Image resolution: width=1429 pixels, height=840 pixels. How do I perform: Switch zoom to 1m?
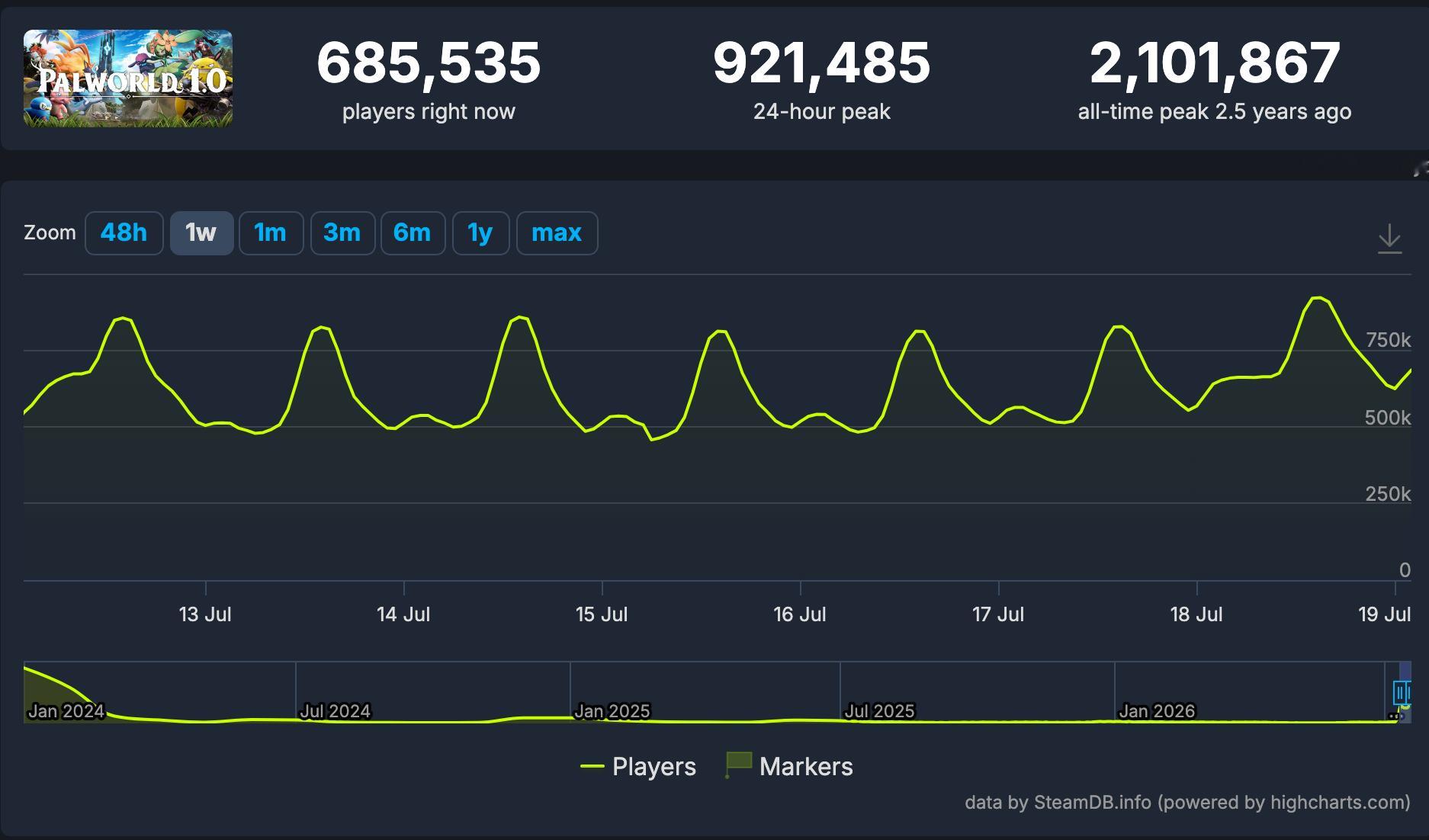click(271, 233)
